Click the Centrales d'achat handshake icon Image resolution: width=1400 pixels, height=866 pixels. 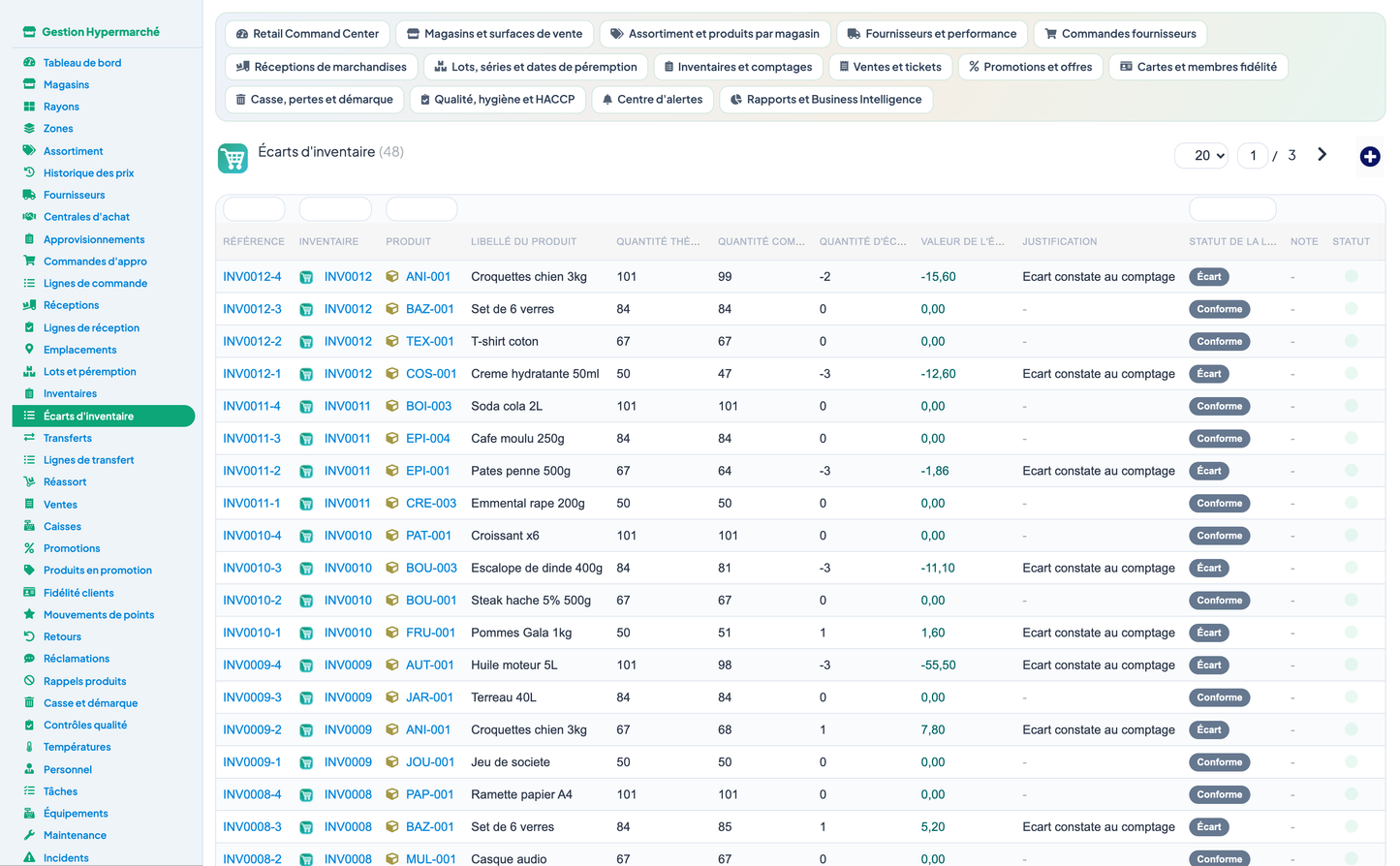[29, 217]
